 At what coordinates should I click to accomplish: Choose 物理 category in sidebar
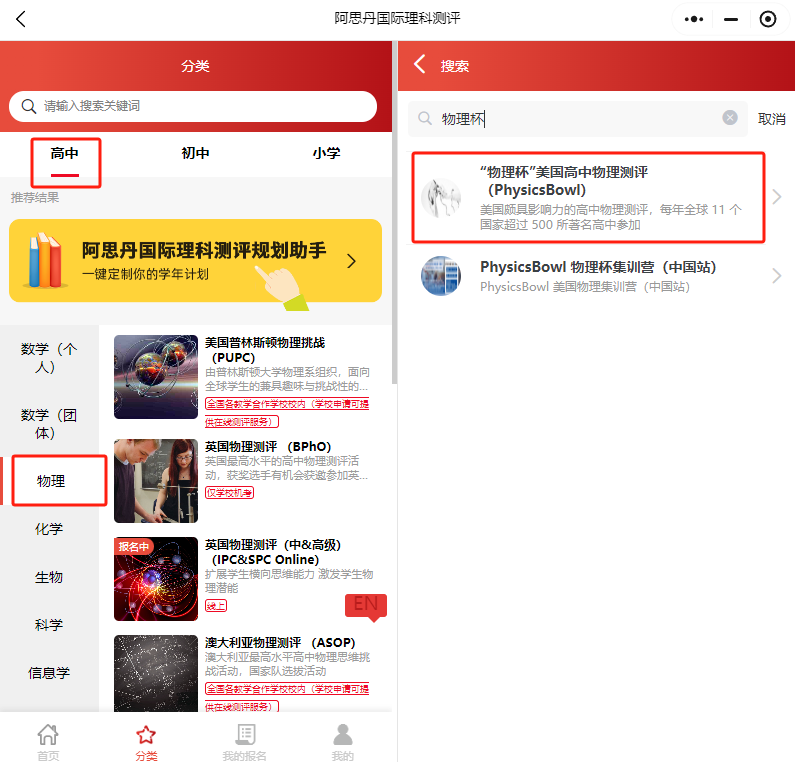click(51, 481)
